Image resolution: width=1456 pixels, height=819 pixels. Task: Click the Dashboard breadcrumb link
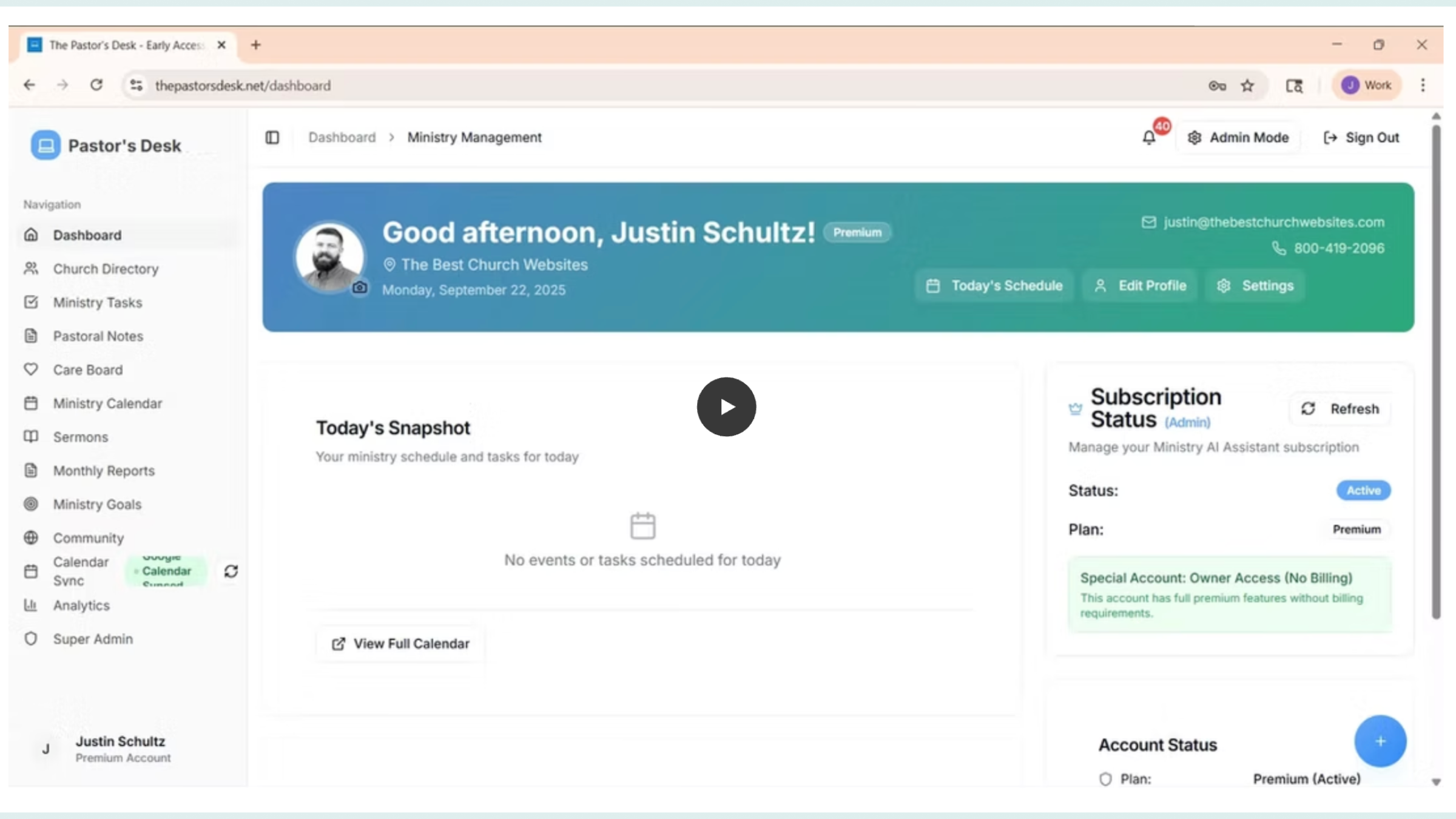tap(342, 138)
